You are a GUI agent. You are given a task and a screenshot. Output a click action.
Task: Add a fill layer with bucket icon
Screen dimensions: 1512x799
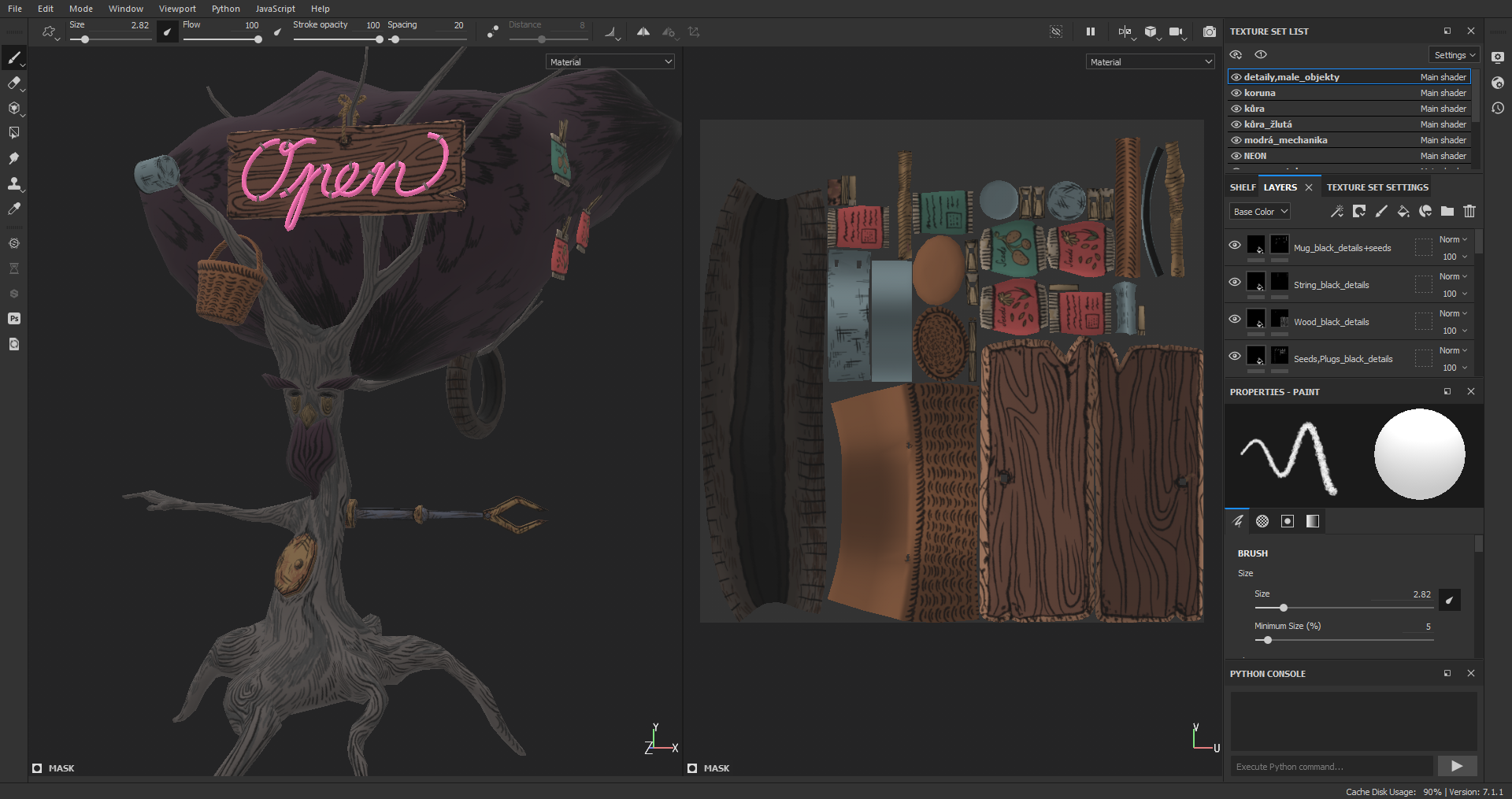[x=1403, y=211]
